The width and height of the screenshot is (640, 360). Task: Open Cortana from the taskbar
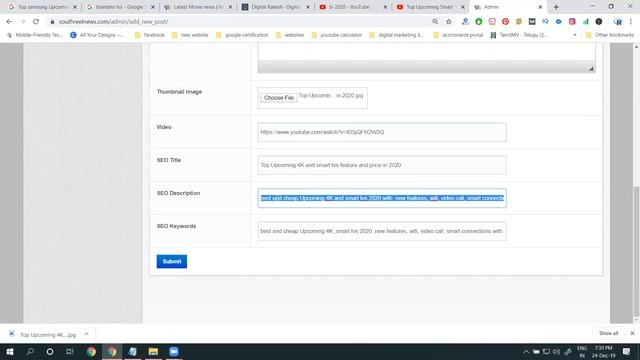coord(50,351)
